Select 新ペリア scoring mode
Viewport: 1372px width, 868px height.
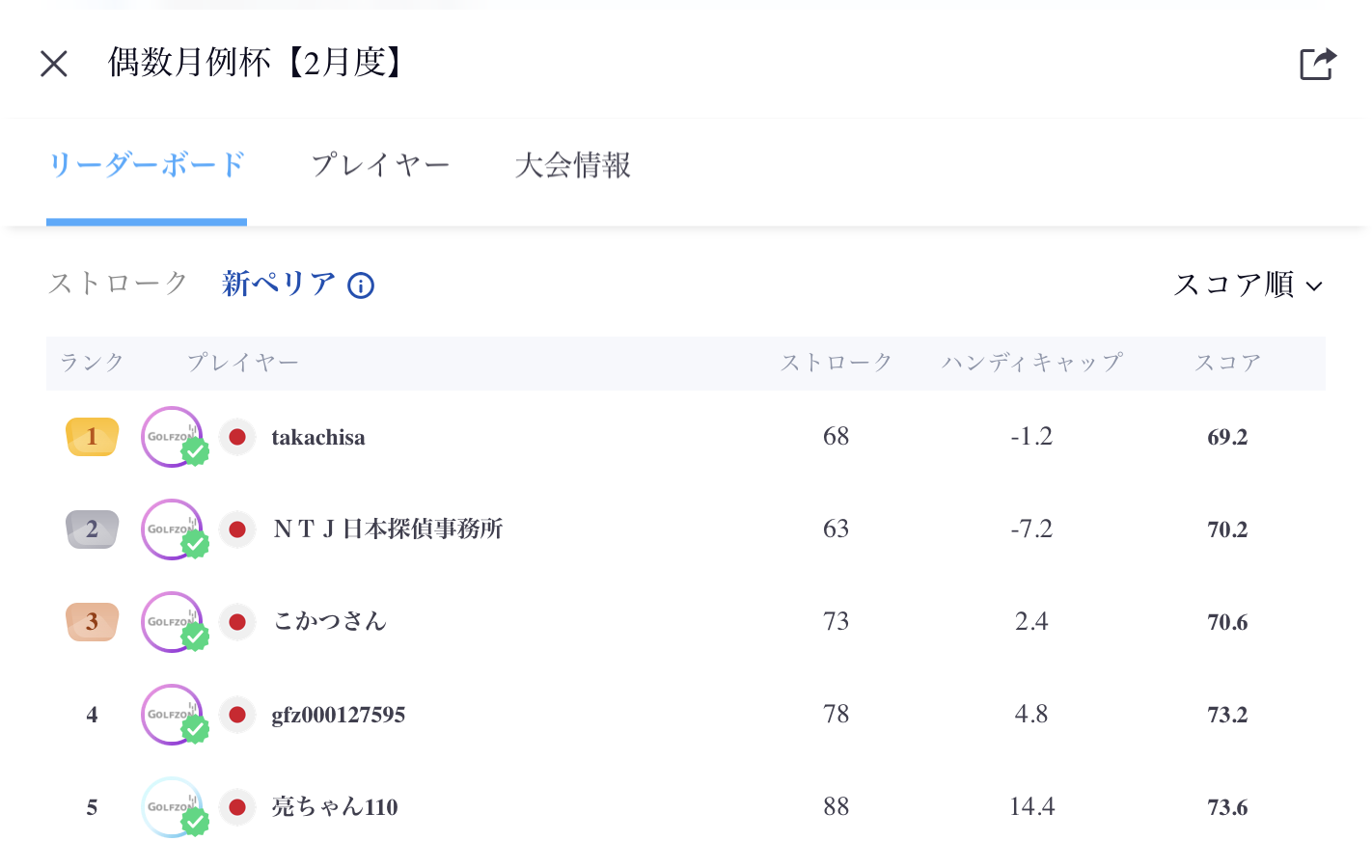pos(278,284)
